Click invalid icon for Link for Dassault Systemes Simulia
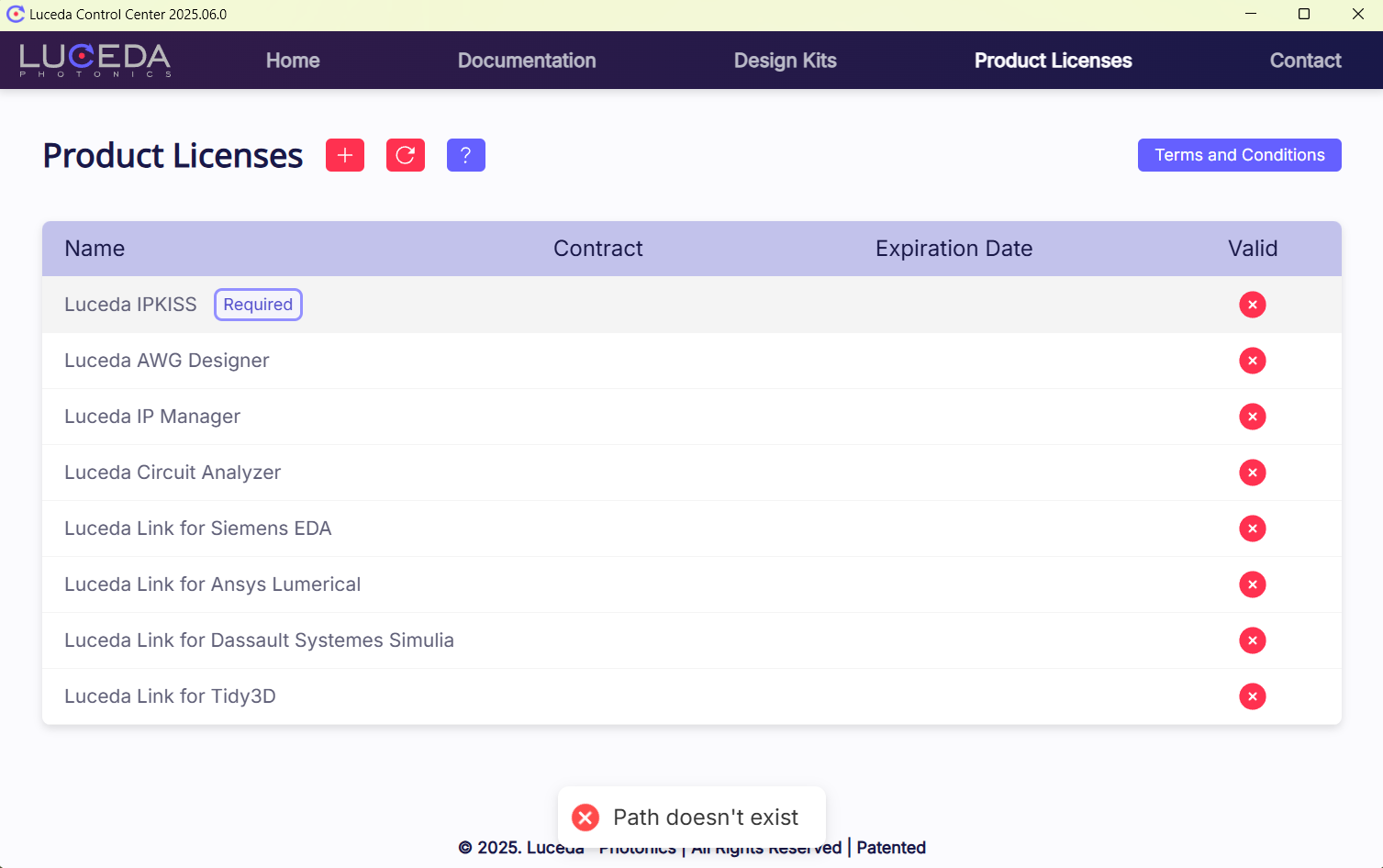Image resolution: width=1383 pixels, height=868 pixels. (x=1253, y=640)
